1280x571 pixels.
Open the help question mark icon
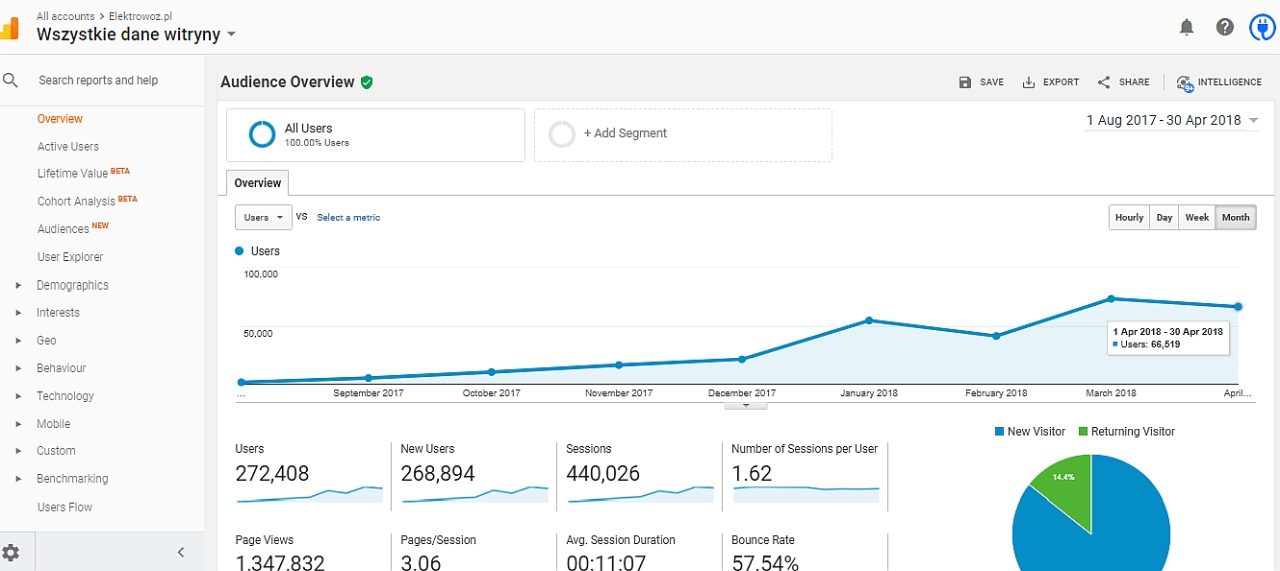[1225, 27]
